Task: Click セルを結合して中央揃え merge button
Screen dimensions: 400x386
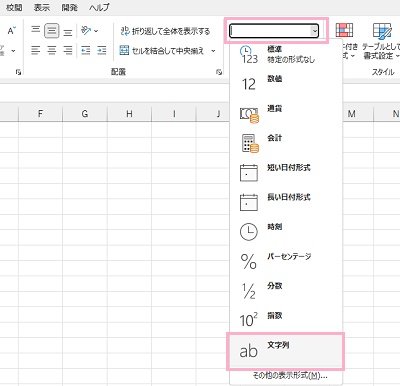Action: [162, 51]
